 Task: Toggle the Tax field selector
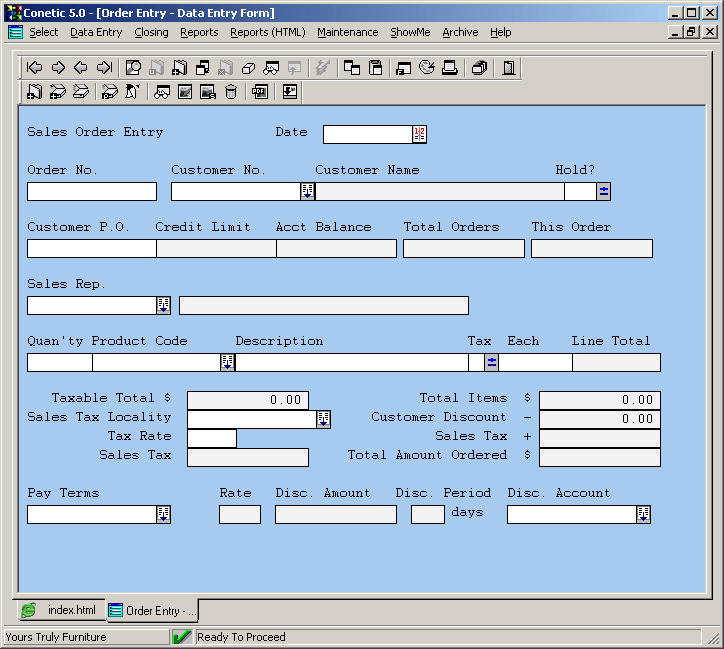(x=491, y=362)
